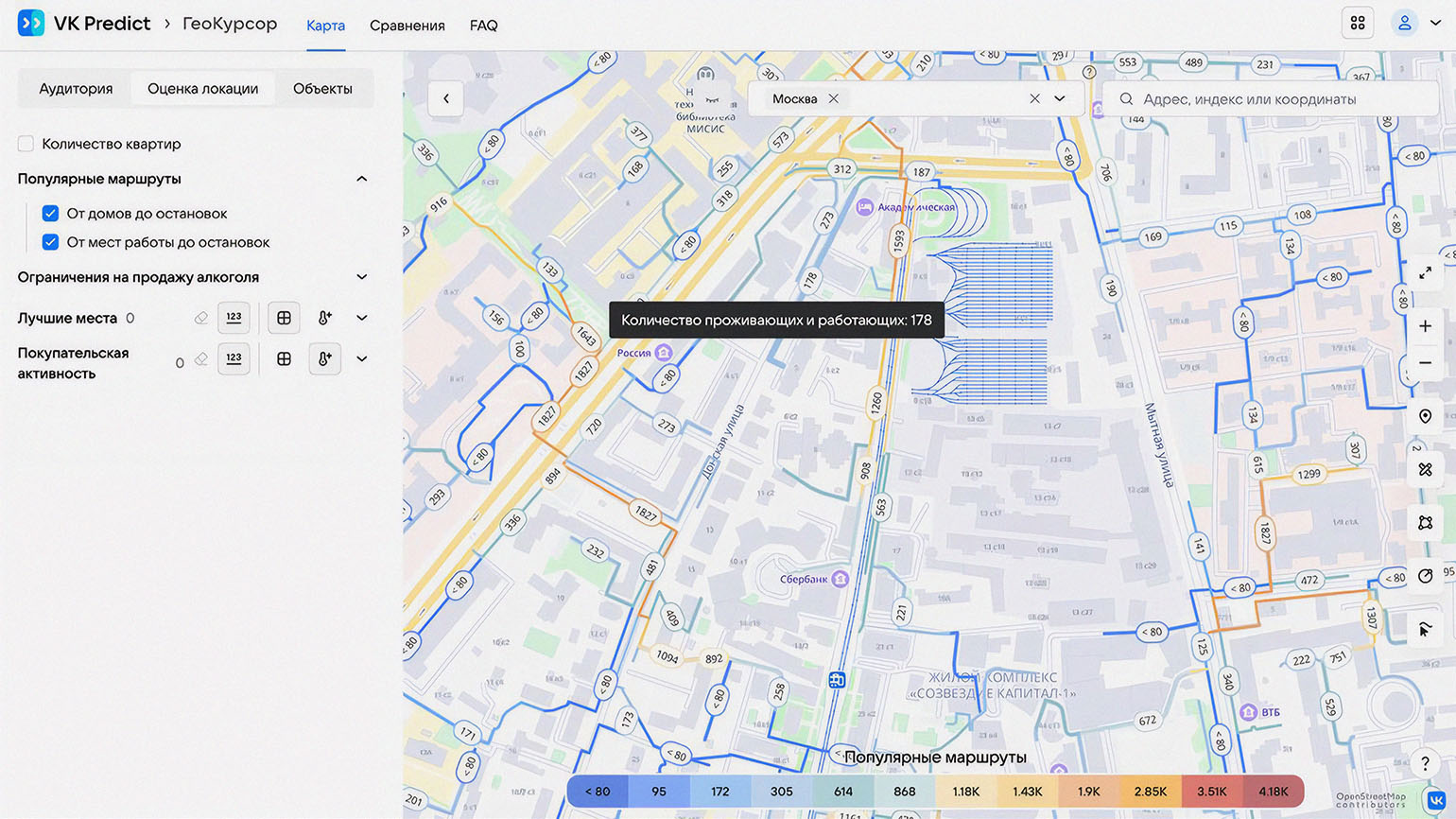Zoom in the map with plus button
Viewport: 1456px width, 819px height.
coord(1425,326)
